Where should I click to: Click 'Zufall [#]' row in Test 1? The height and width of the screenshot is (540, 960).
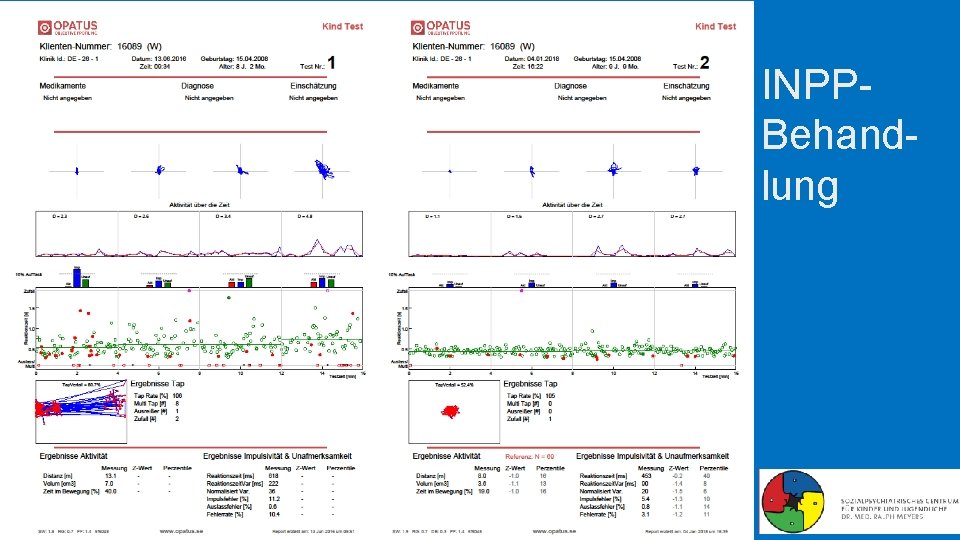click(157, 419)
